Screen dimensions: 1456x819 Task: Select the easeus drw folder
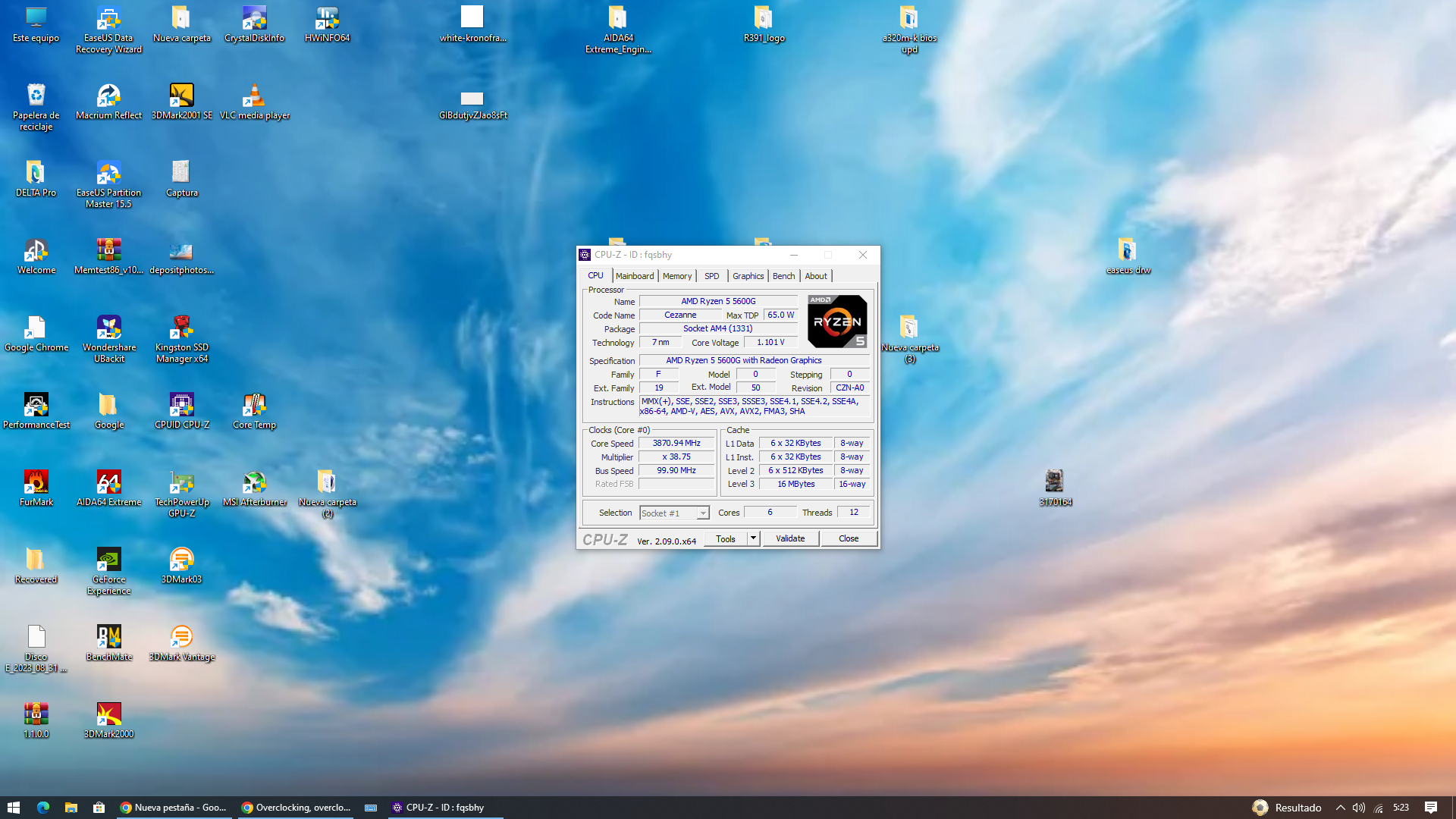click(x=1128, y=256)
